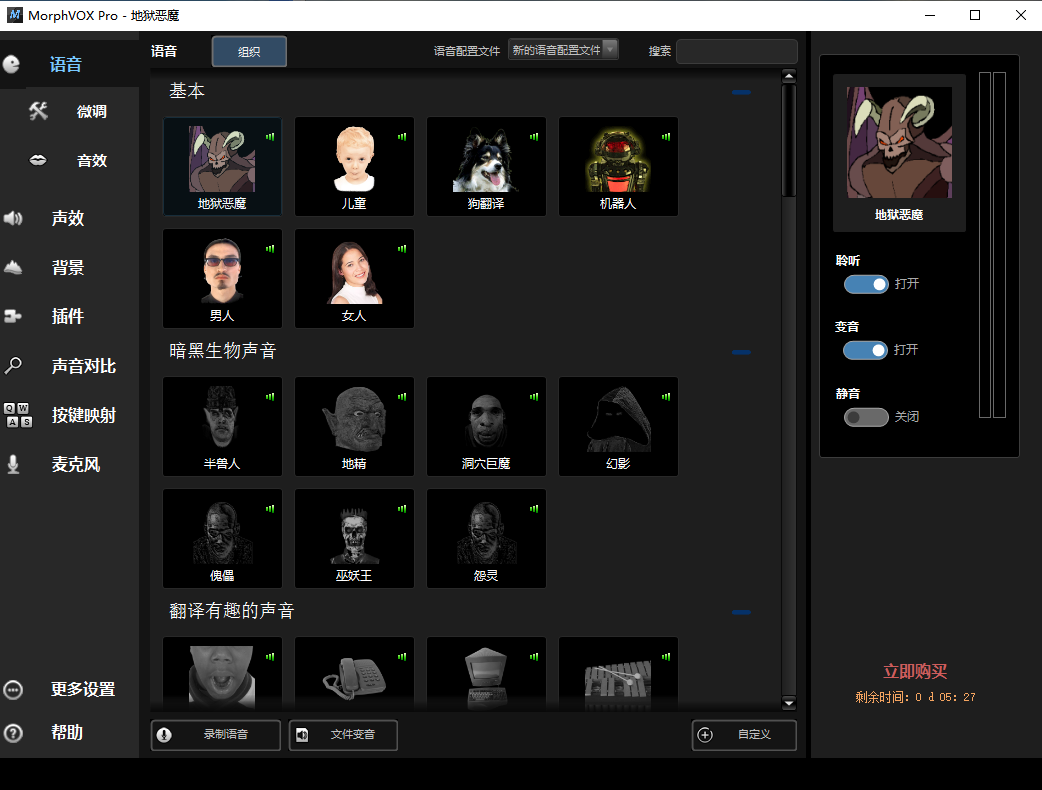The image size is (1042, 790).
Task: Choose the 男人 man voice icon
Action: click(x=222, y=272)
